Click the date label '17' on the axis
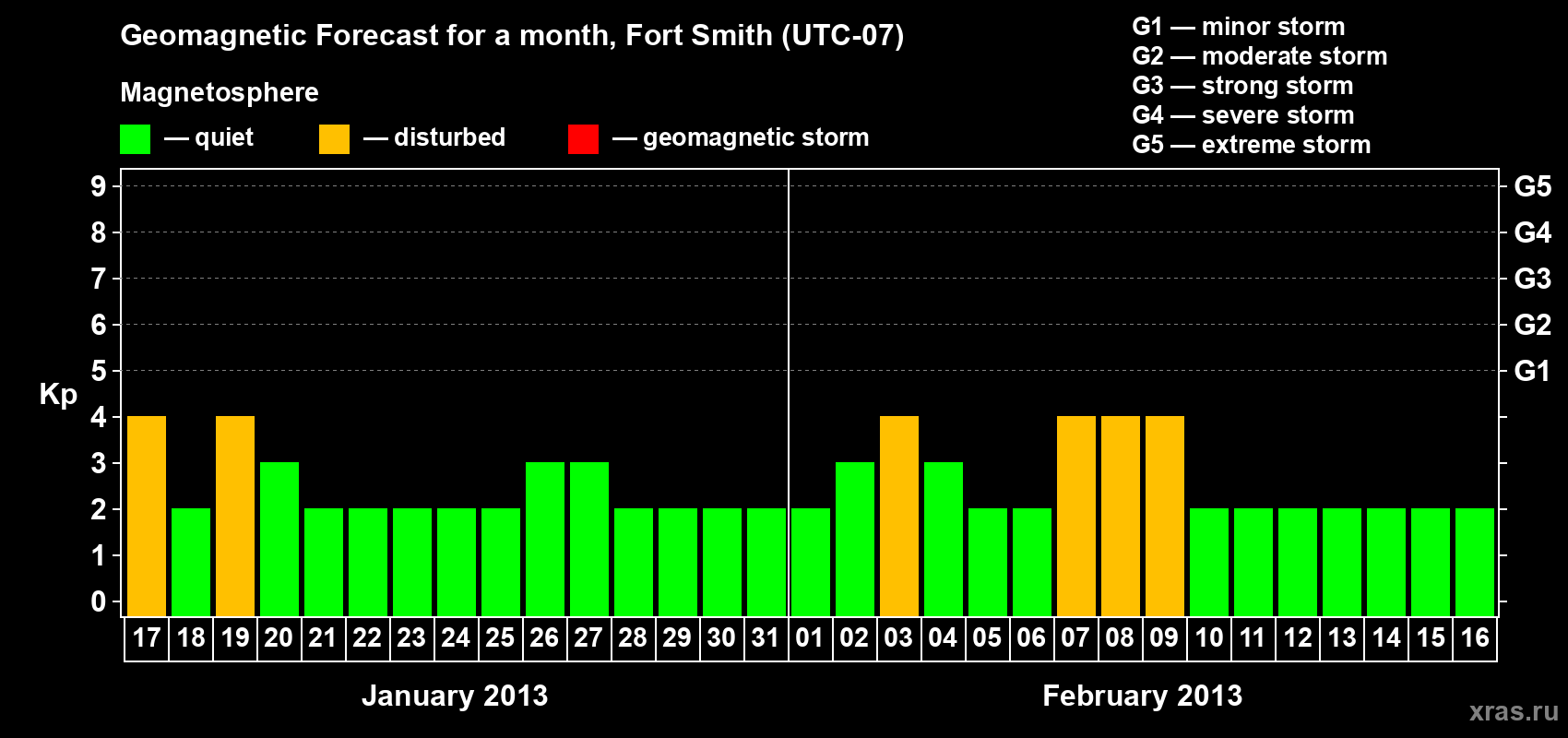This screenshot has height=738, width=1568. point(147,637)
